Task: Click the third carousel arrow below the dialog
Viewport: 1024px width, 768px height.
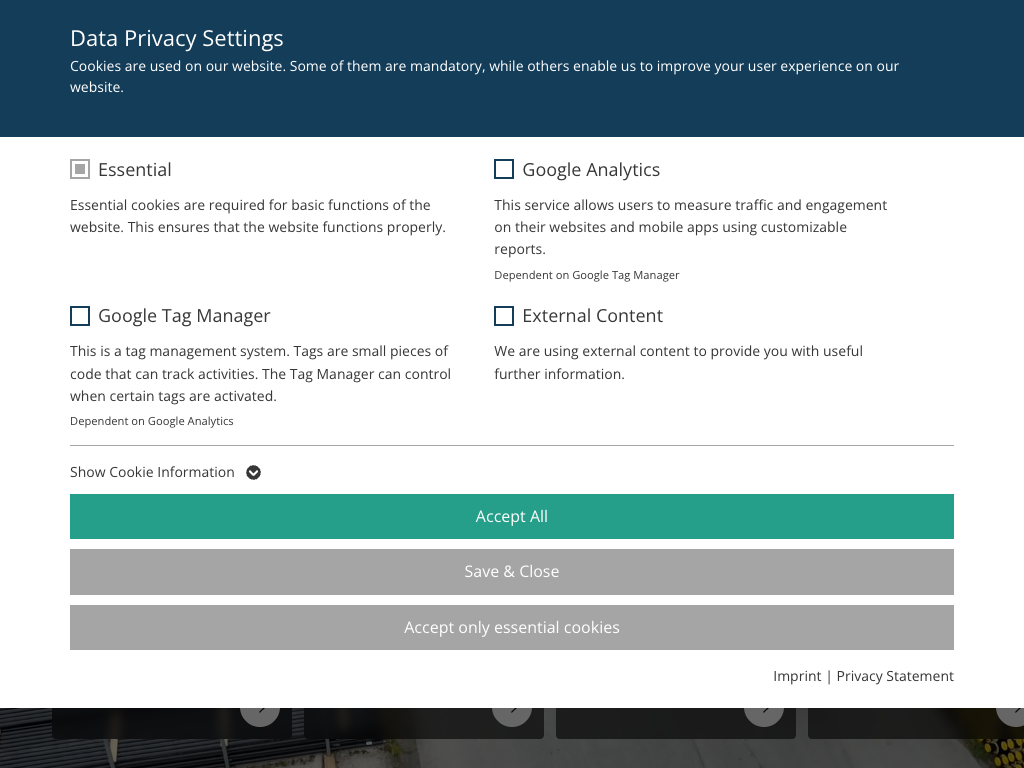Action: click(x=764, y=713)
